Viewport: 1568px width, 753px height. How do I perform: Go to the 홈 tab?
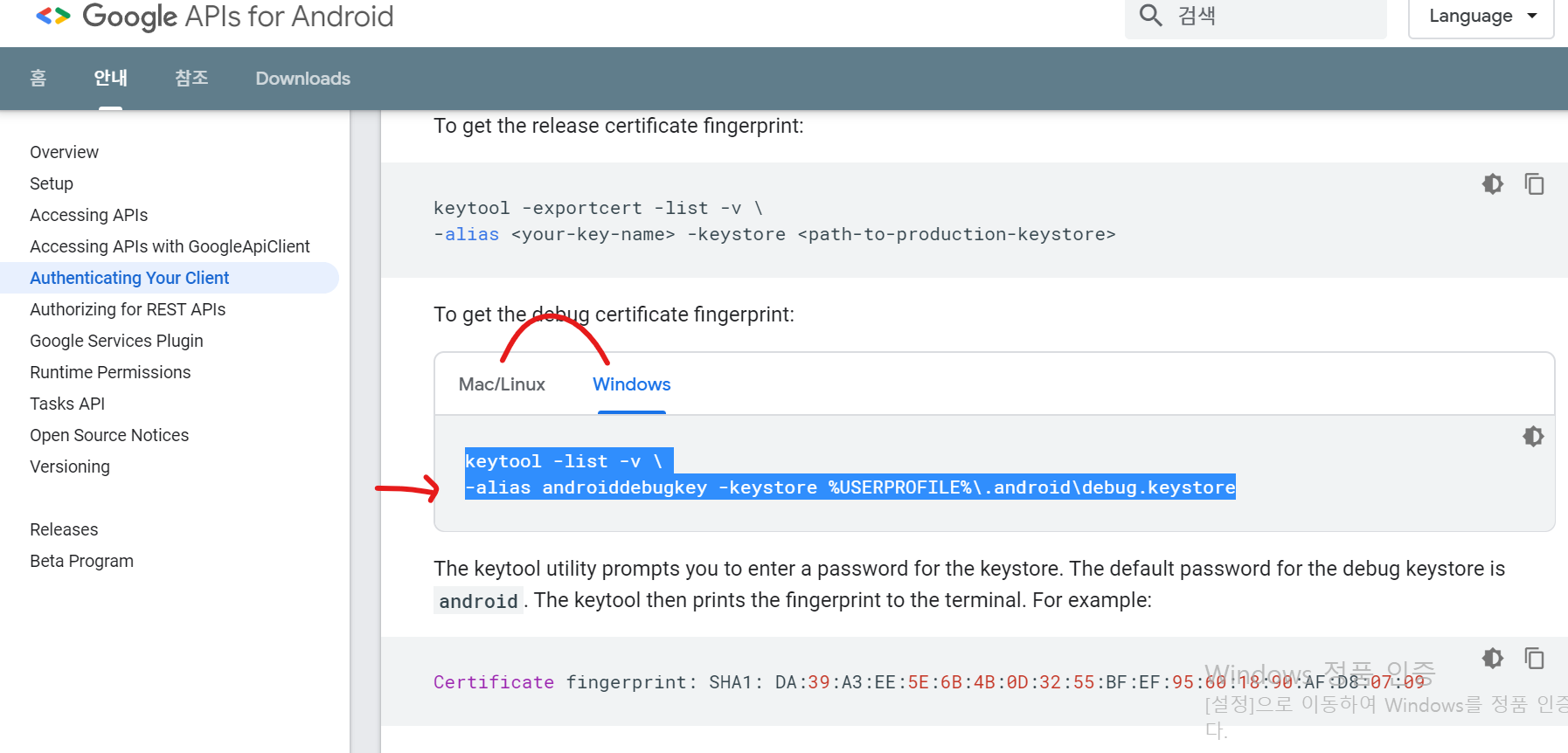point(38,78)
